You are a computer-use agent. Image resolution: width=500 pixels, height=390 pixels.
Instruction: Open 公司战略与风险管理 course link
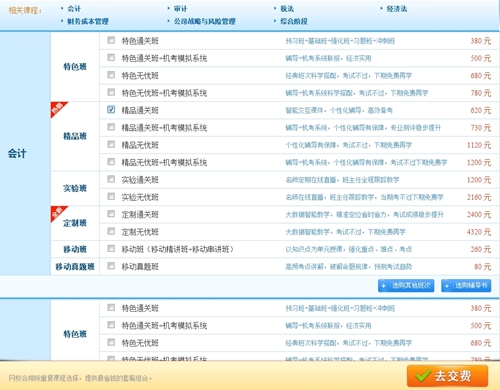(x=205, y=21)
